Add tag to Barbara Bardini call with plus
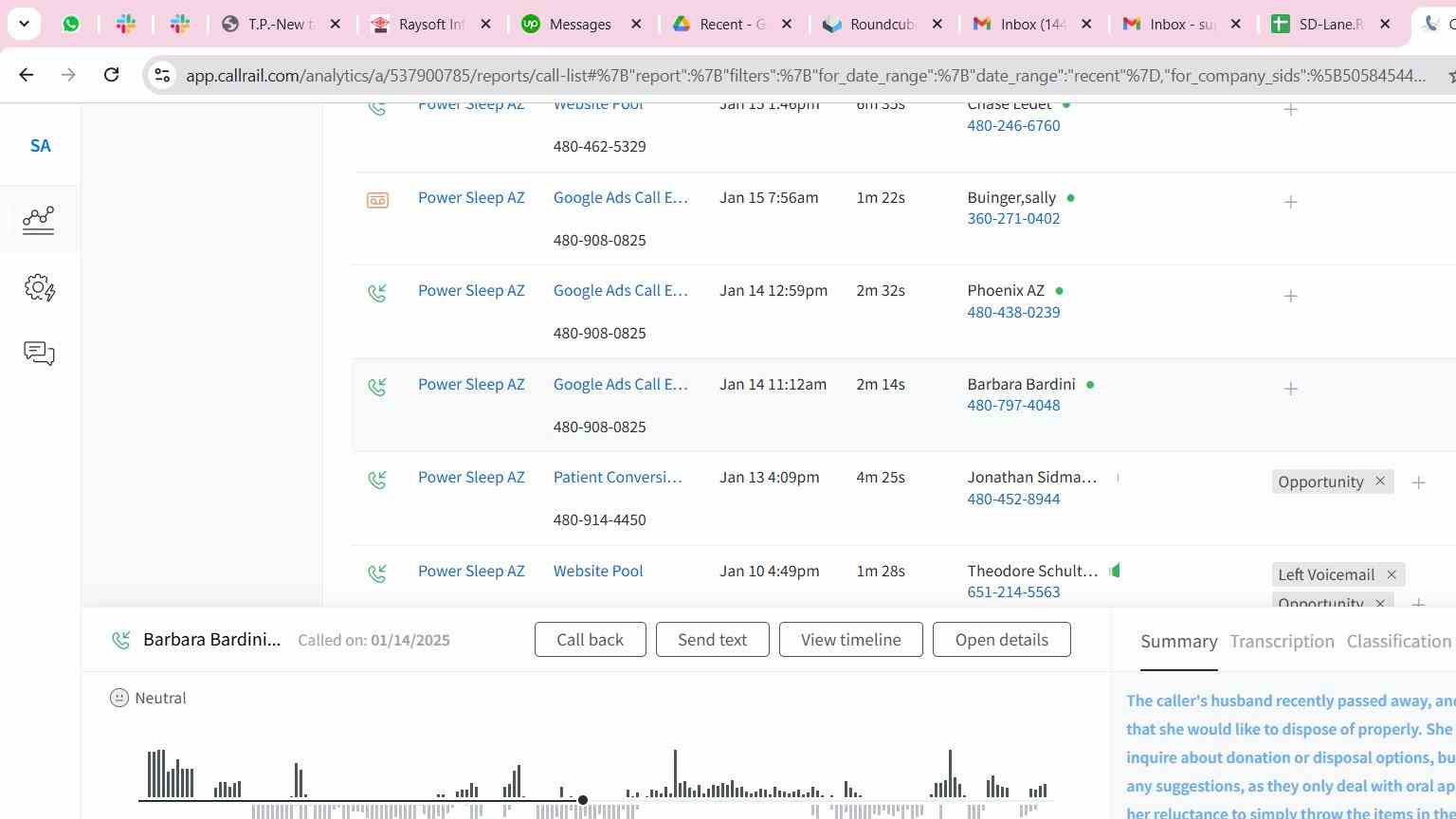Image resolution: width=1456 pixels, height=819 pixels. (x=1290, y=389)
